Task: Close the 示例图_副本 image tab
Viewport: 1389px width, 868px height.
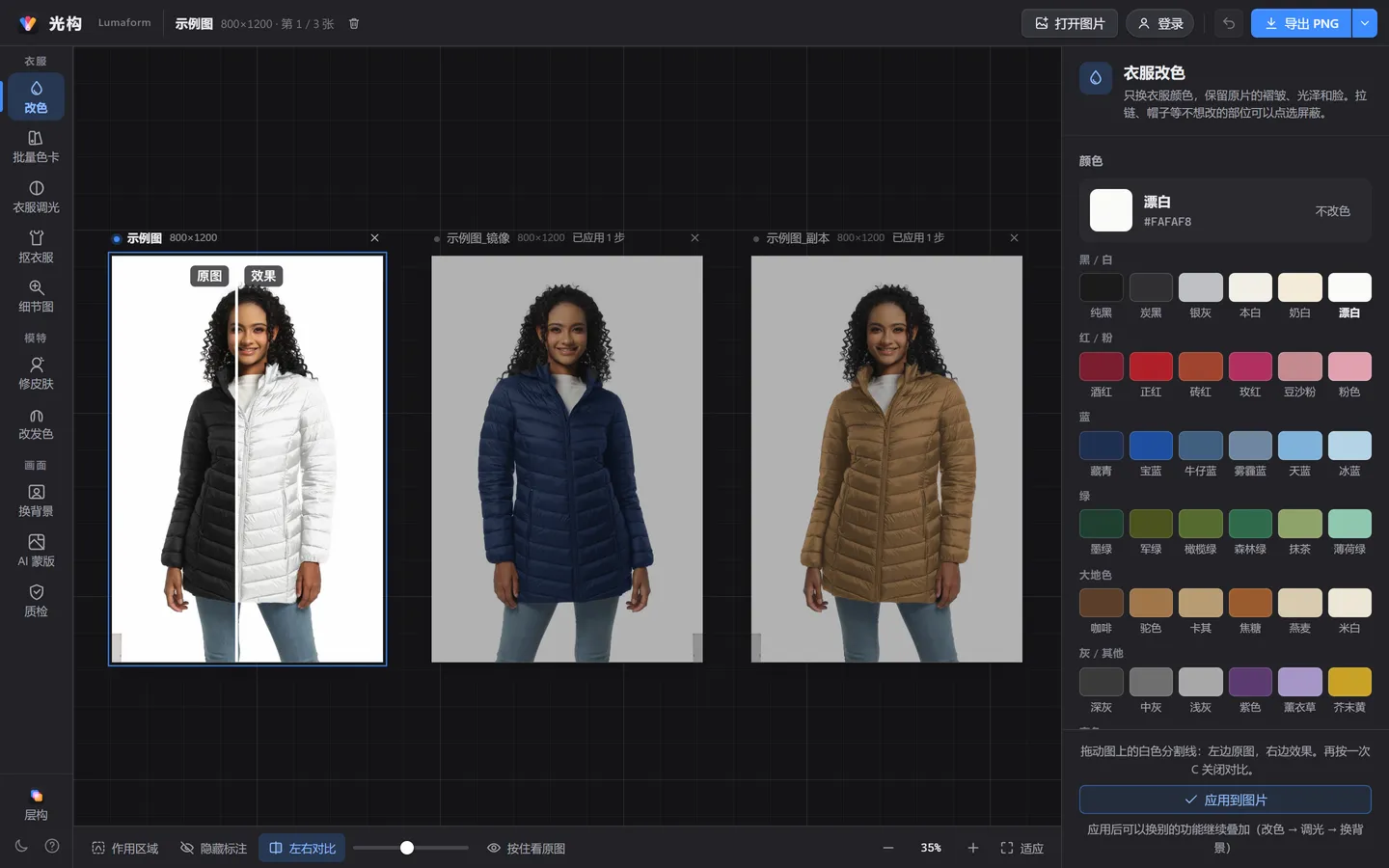Action: coord(1014,237)
